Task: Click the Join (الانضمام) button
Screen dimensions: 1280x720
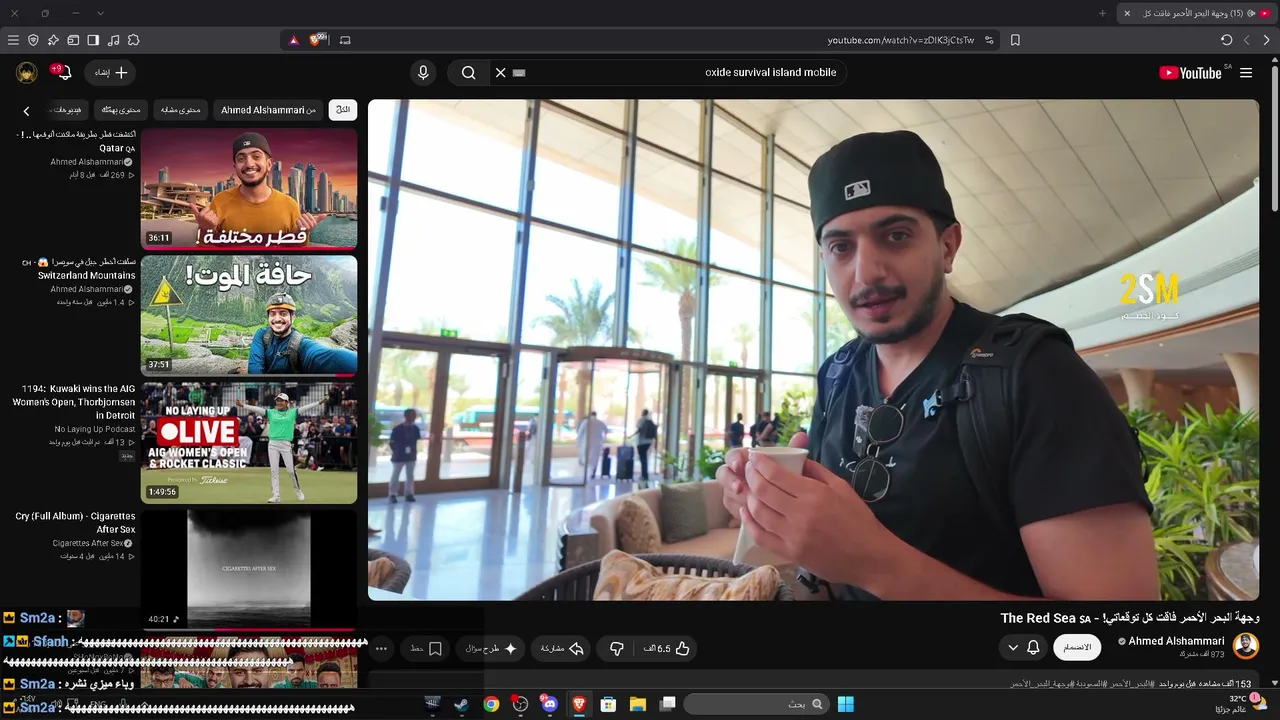Action: (x=1077, y=648)
